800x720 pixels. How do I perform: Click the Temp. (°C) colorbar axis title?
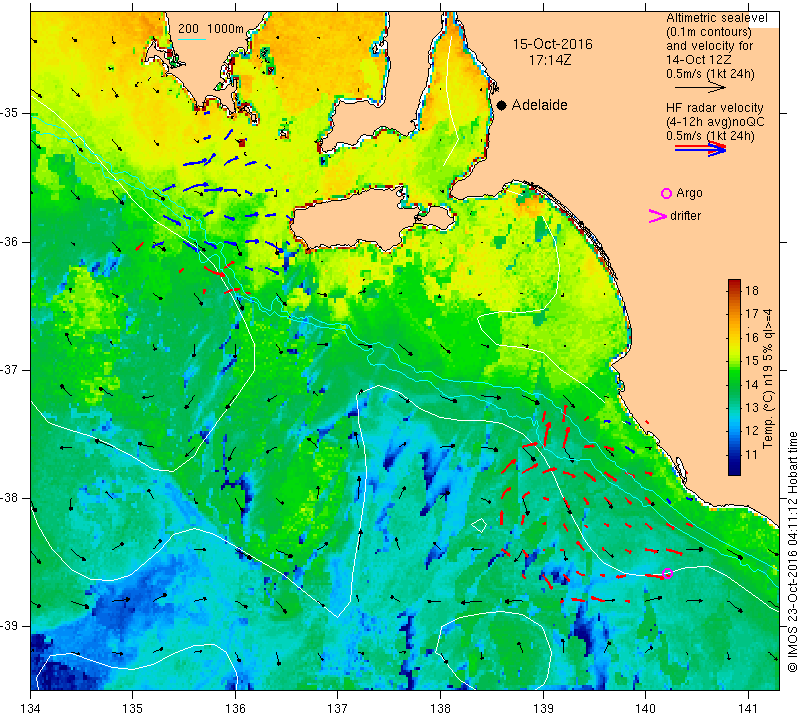pyautogui.click(x=768, y=379)
